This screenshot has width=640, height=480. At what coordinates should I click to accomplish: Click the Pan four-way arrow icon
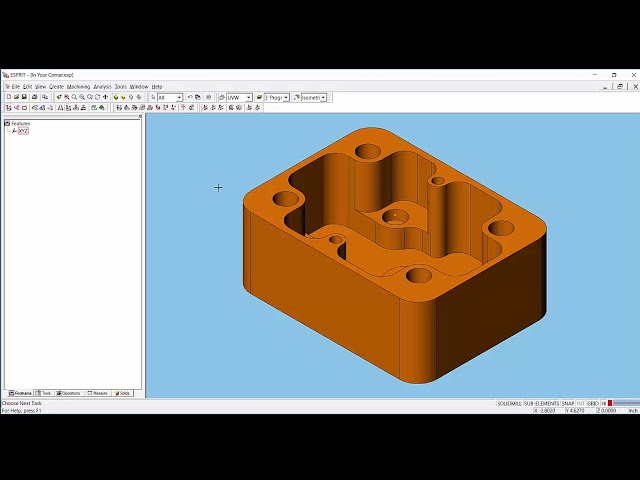tap(105, 97)
